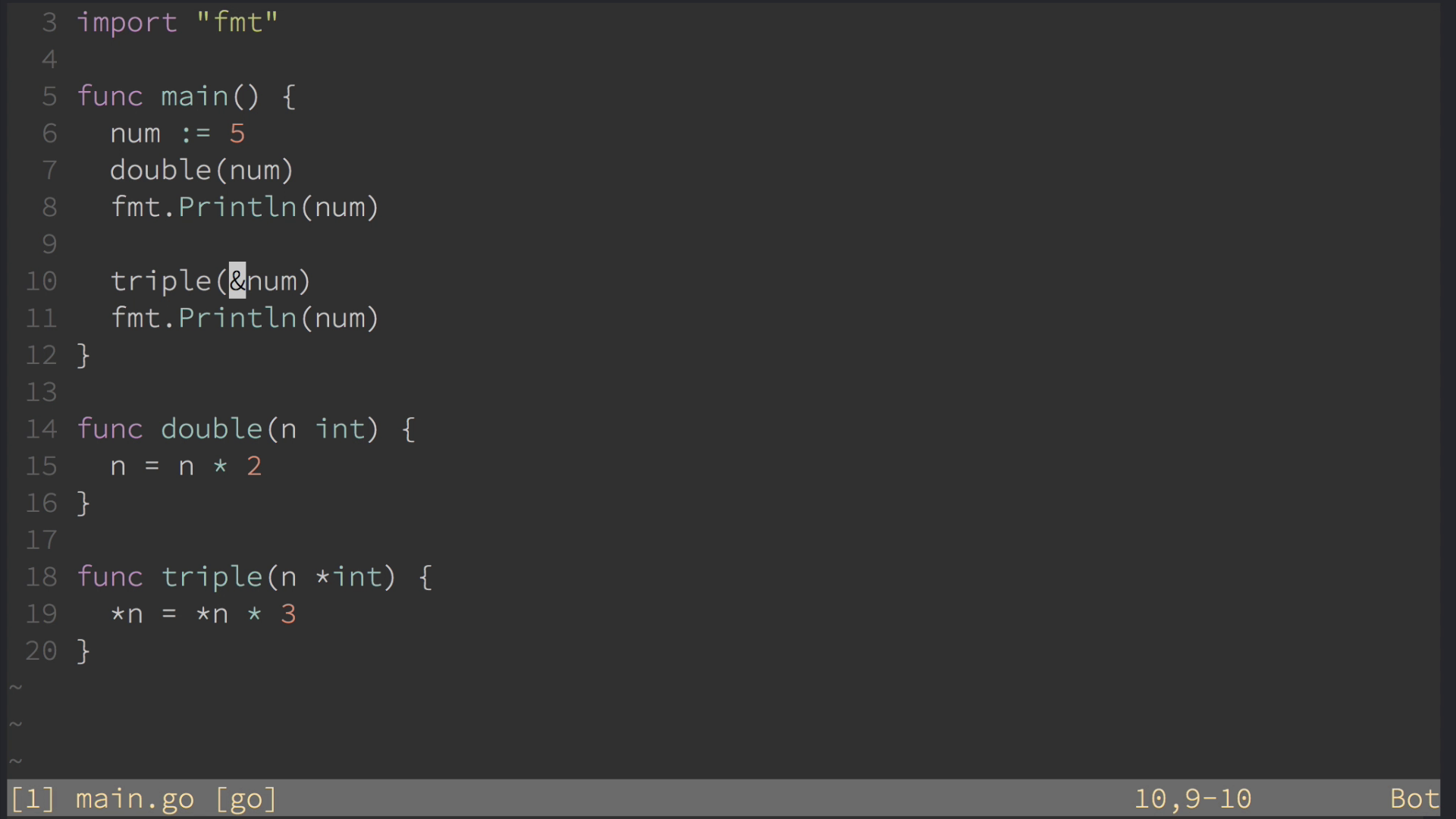Viewport: 1456px width, 819px height.
Task: Click double function definition name
Action: pyautogui.click(x=212, y=429)
